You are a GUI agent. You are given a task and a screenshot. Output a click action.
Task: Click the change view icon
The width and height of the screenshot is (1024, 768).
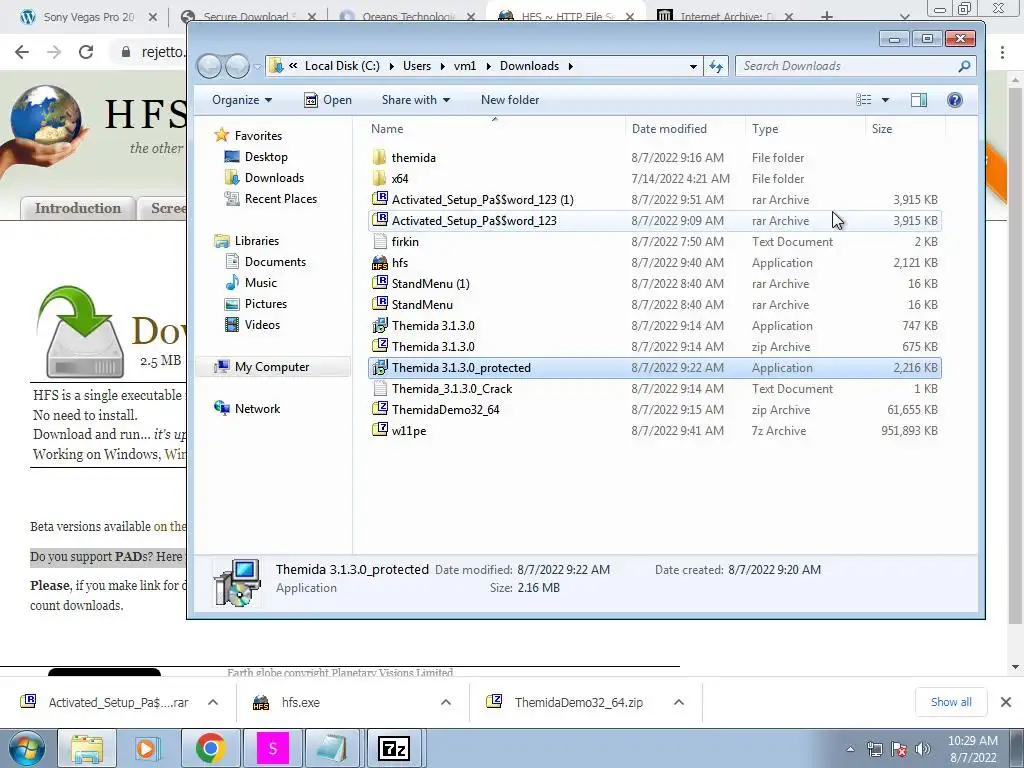pos(864,100)
